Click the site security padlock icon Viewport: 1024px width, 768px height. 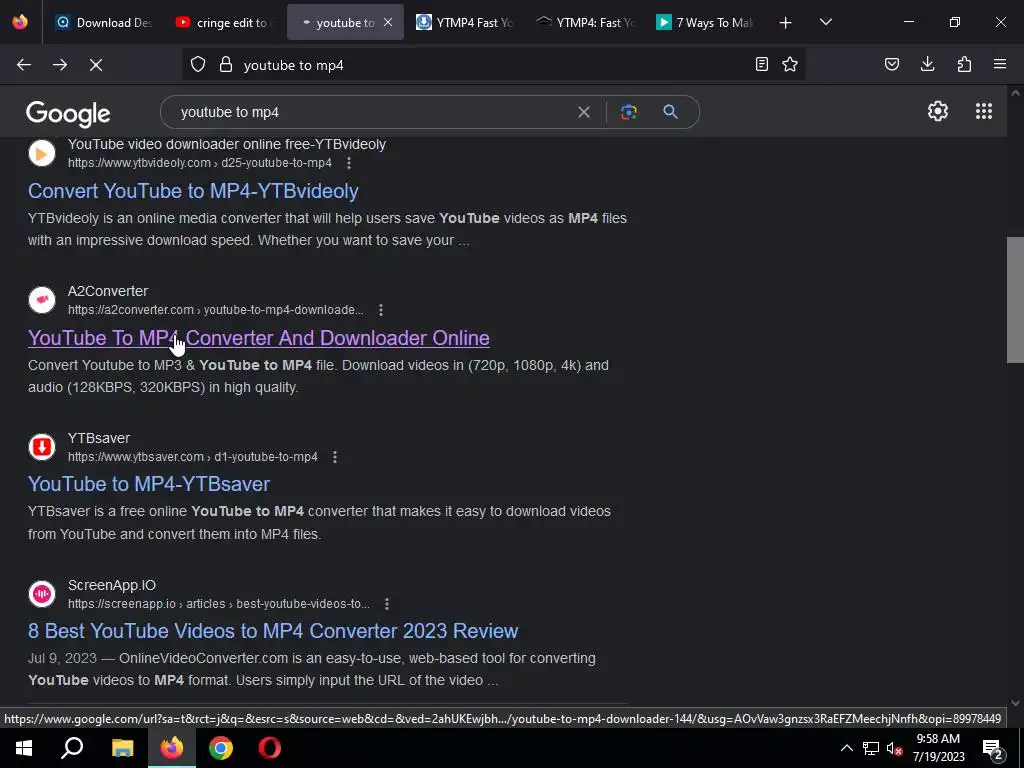226,65
